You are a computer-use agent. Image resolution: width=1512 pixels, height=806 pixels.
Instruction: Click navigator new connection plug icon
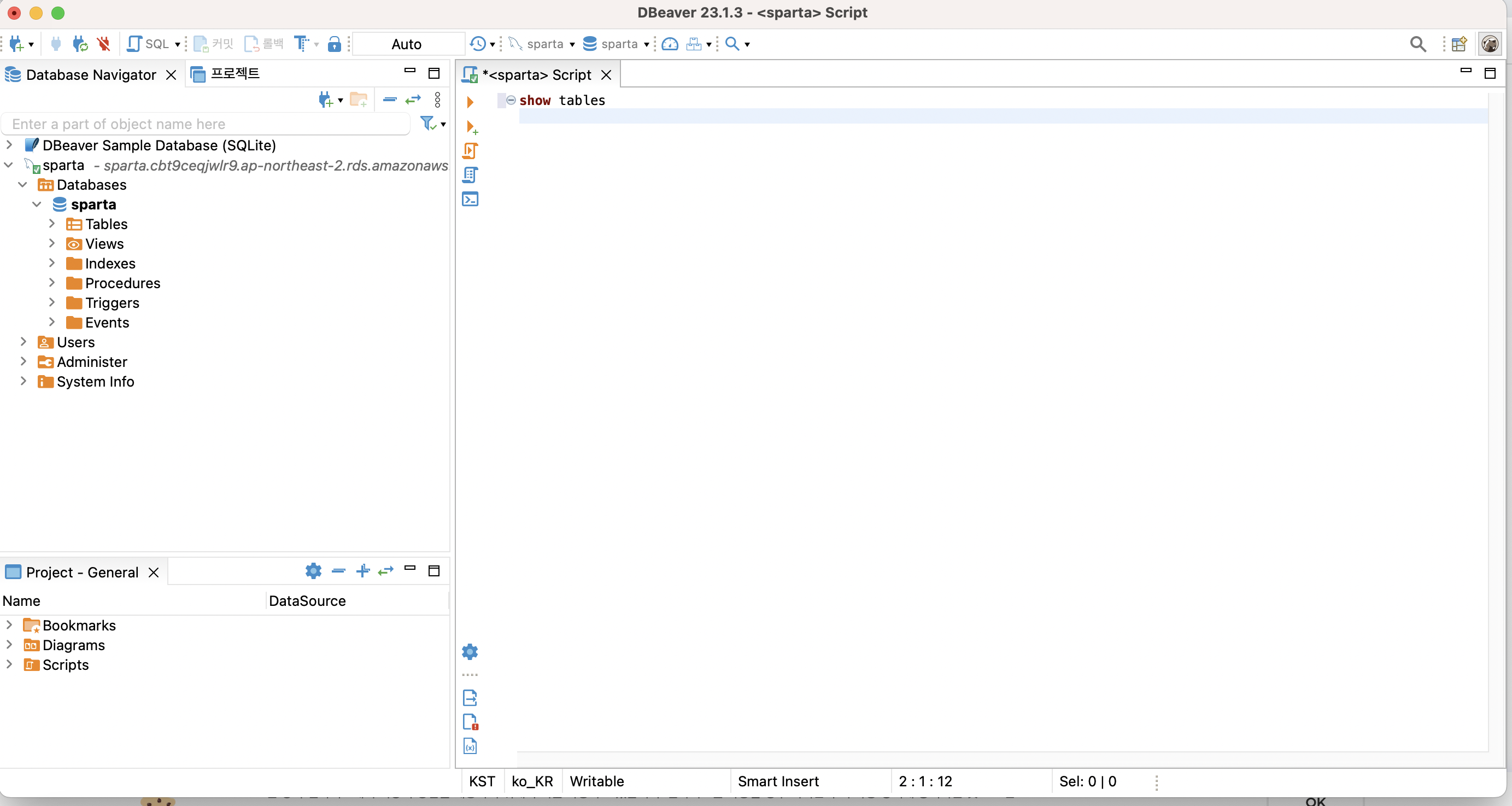coord(325,100)
